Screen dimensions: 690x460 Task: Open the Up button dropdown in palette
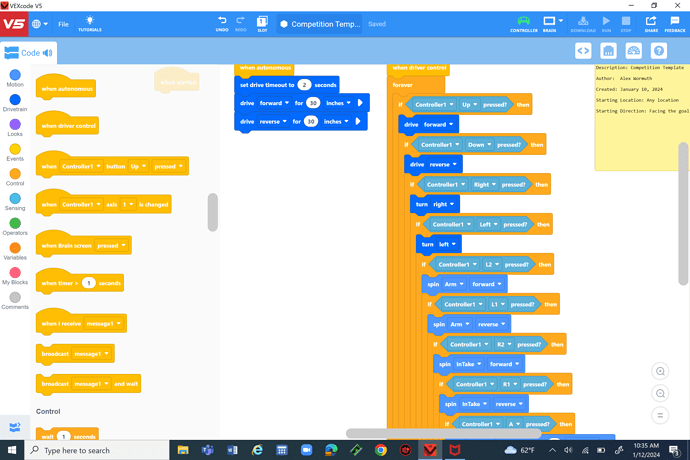tap(138, 166)
